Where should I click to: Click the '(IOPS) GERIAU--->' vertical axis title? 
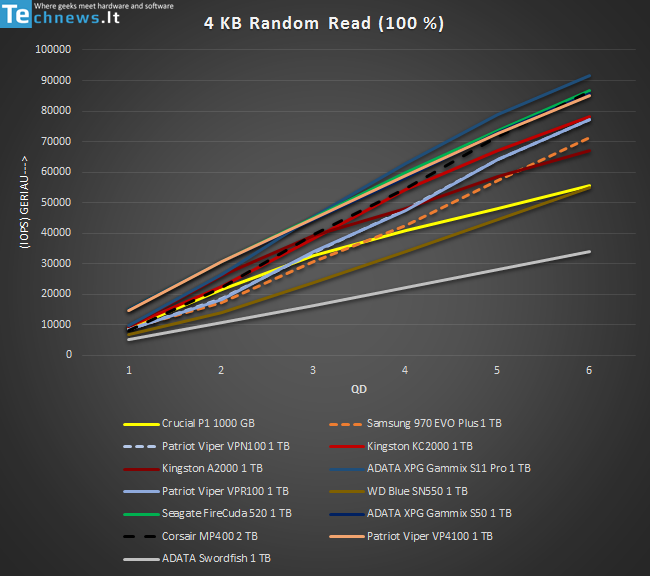tap(24, 202)
